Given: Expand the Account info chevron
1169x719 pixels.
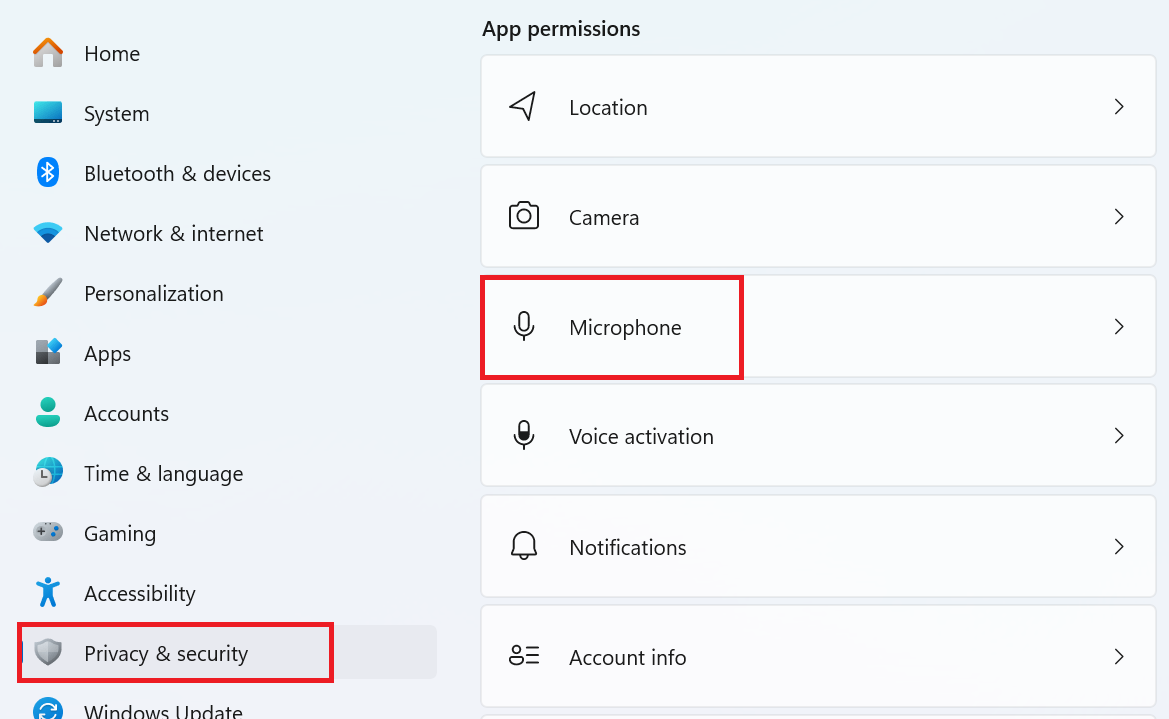Looking at the screenshot, I should [x=1118, y=656].
